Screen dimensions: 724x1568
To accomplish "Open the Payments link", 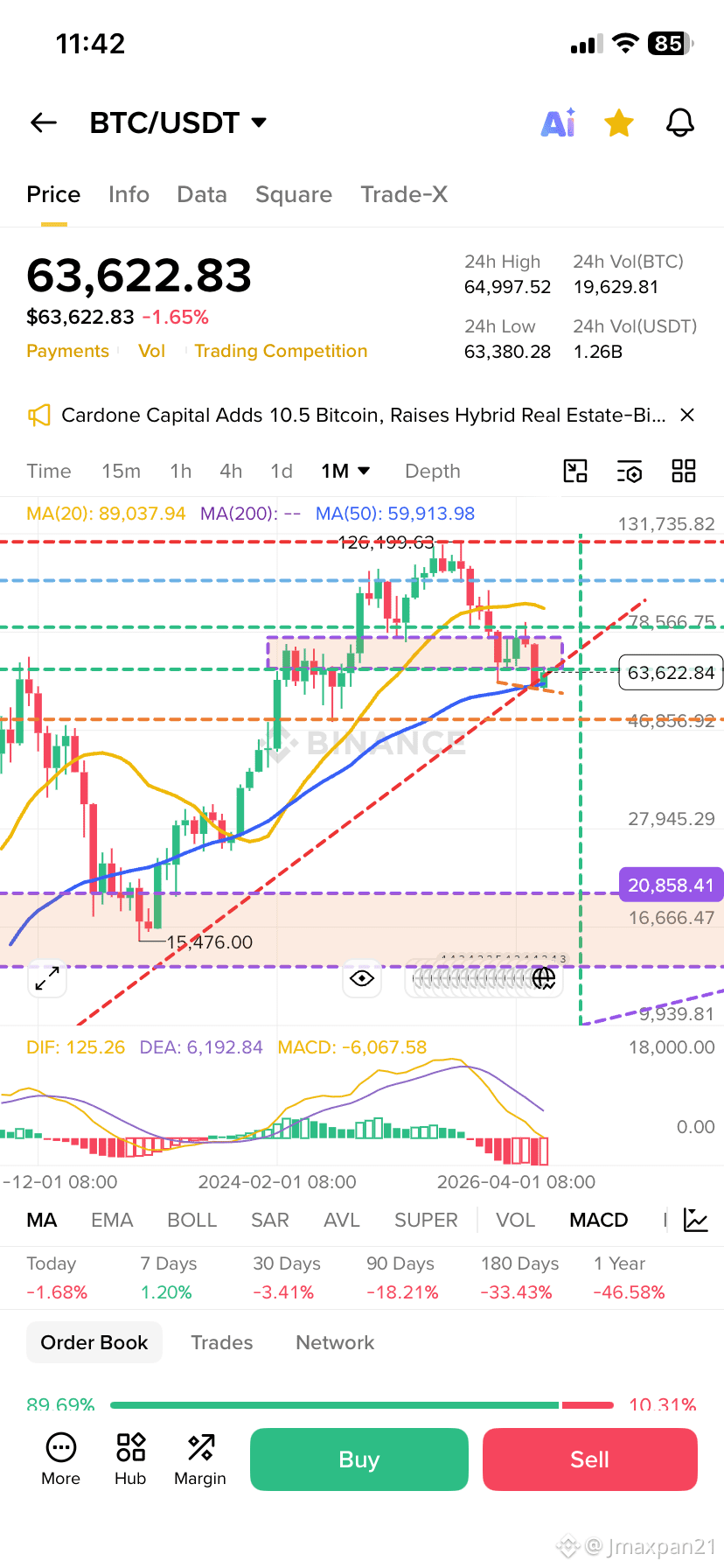I will click(67, 351).
